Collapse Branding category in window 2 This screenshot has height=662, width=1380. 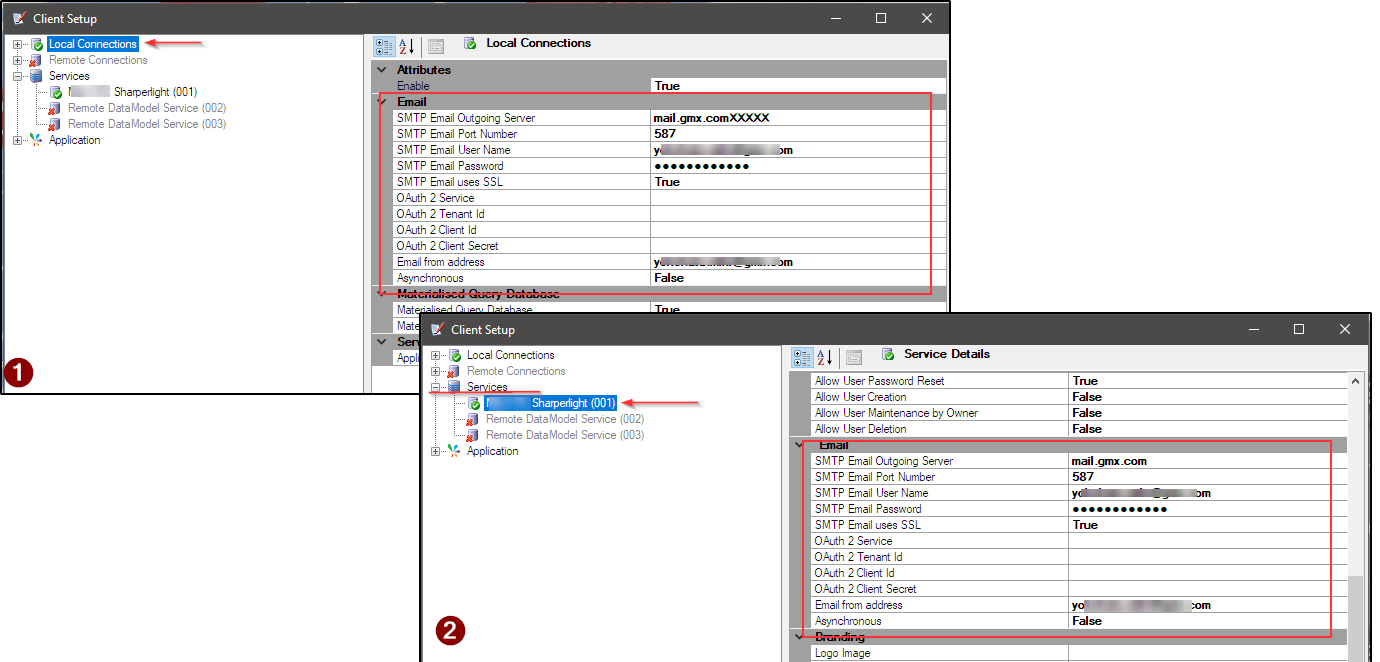coord(799,637)
